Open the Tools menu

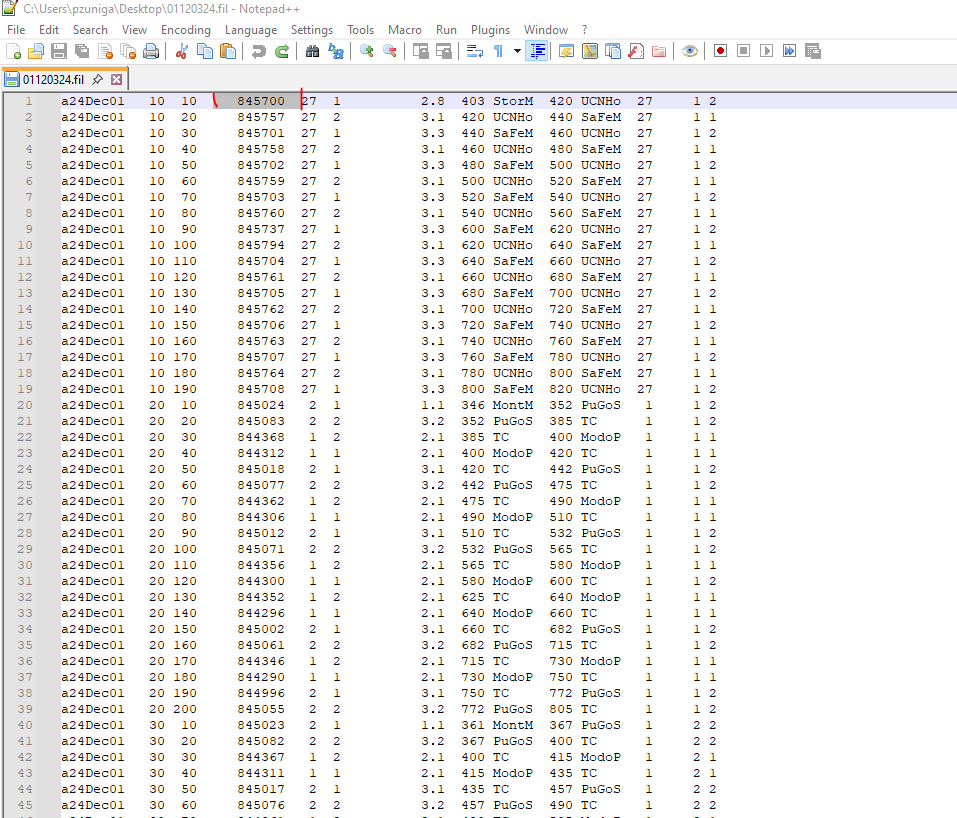coord(361,30)
